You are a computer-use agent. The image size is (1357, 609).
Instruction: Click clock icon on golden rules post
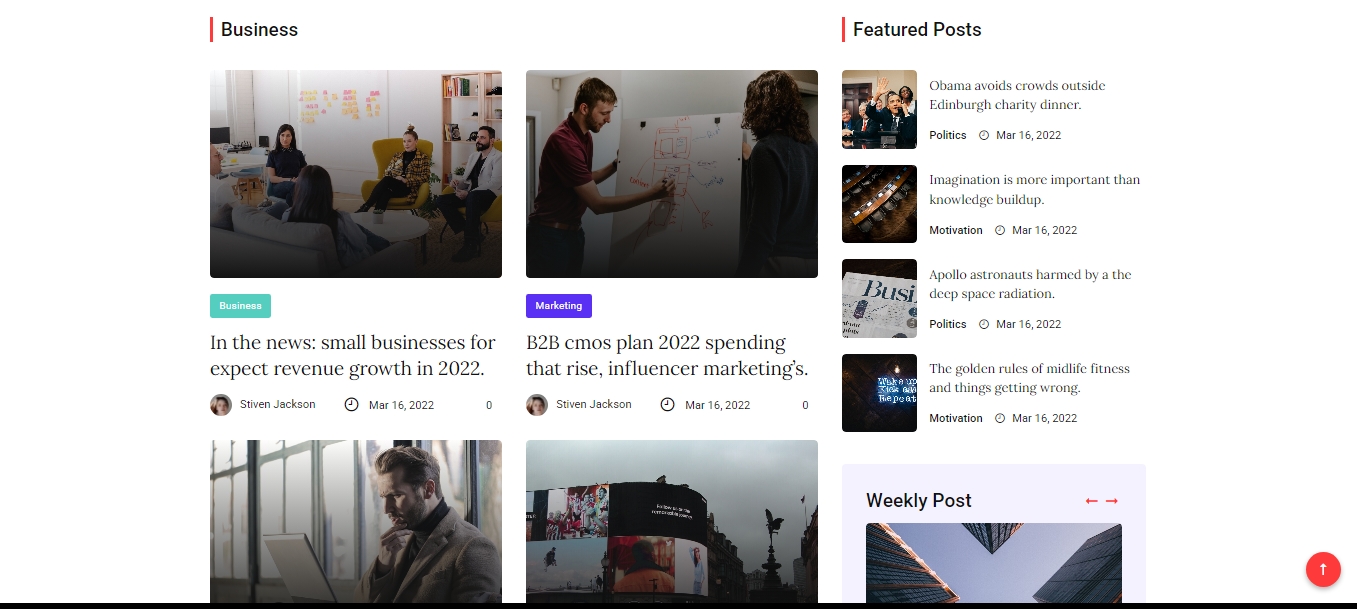[1000, 419]
